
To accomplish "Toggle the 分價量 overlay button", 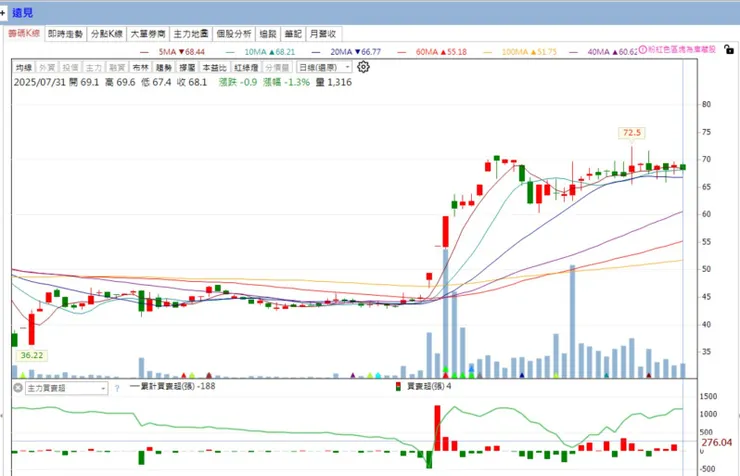I will 277,68.
